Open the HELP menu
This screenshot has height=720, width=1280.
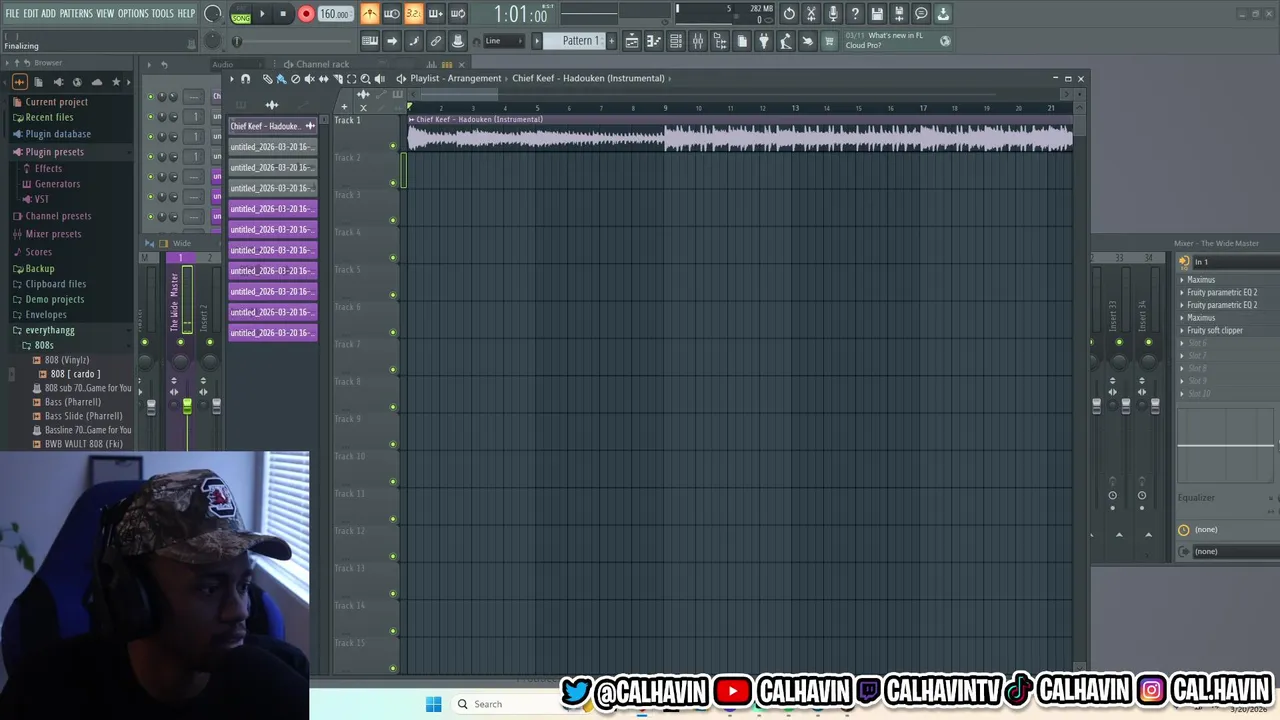click(x=186, y=14)
